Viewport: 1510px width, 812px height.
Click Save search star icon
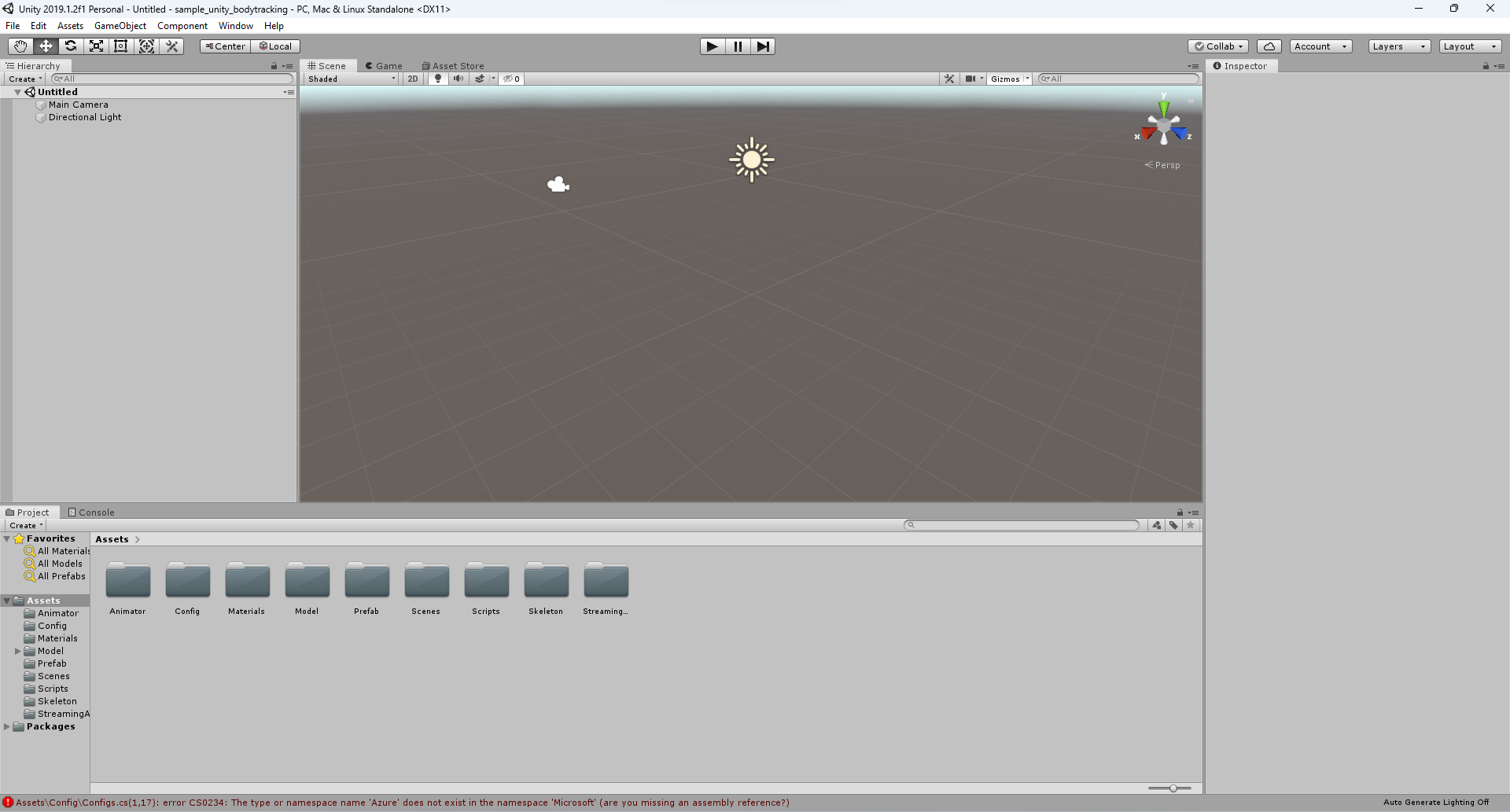point(1191,525)
